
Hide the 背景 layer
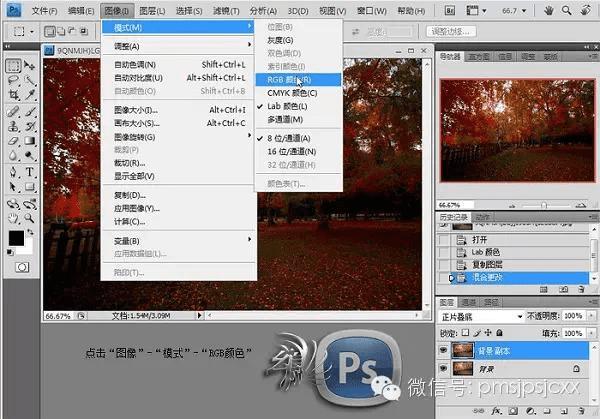pyautogui.click(x=443, y=368)
